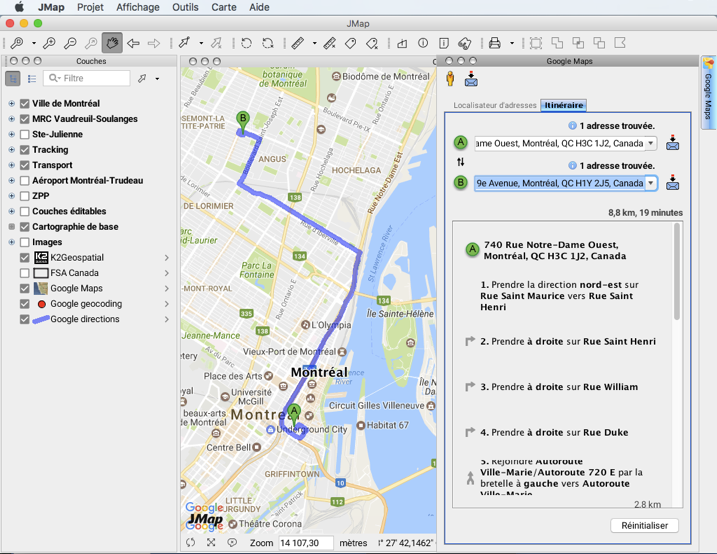Rotate map counterclockwise tool
This screenshot has height=554, width=717.
pyautogui.click(x=246, y=43)
